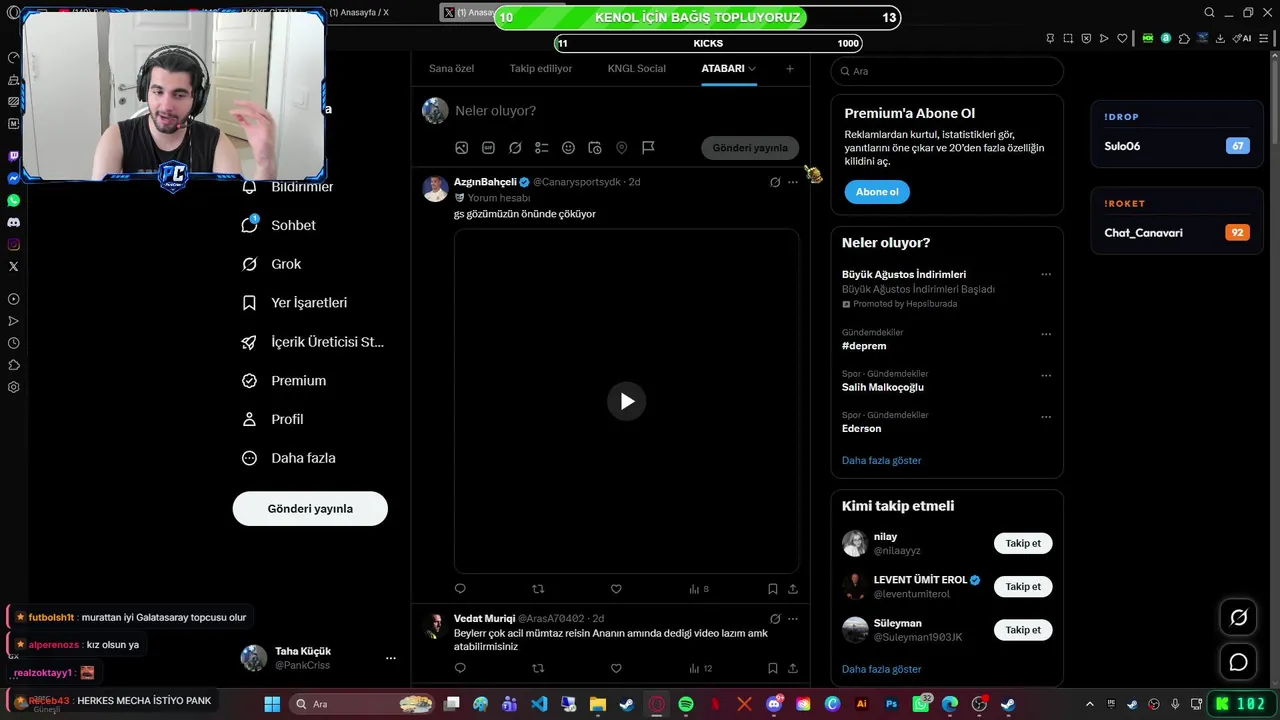This screenshot has height=720, width=1280.
Task: Open the floating messages button
Action: click(x=1238, y=662)
